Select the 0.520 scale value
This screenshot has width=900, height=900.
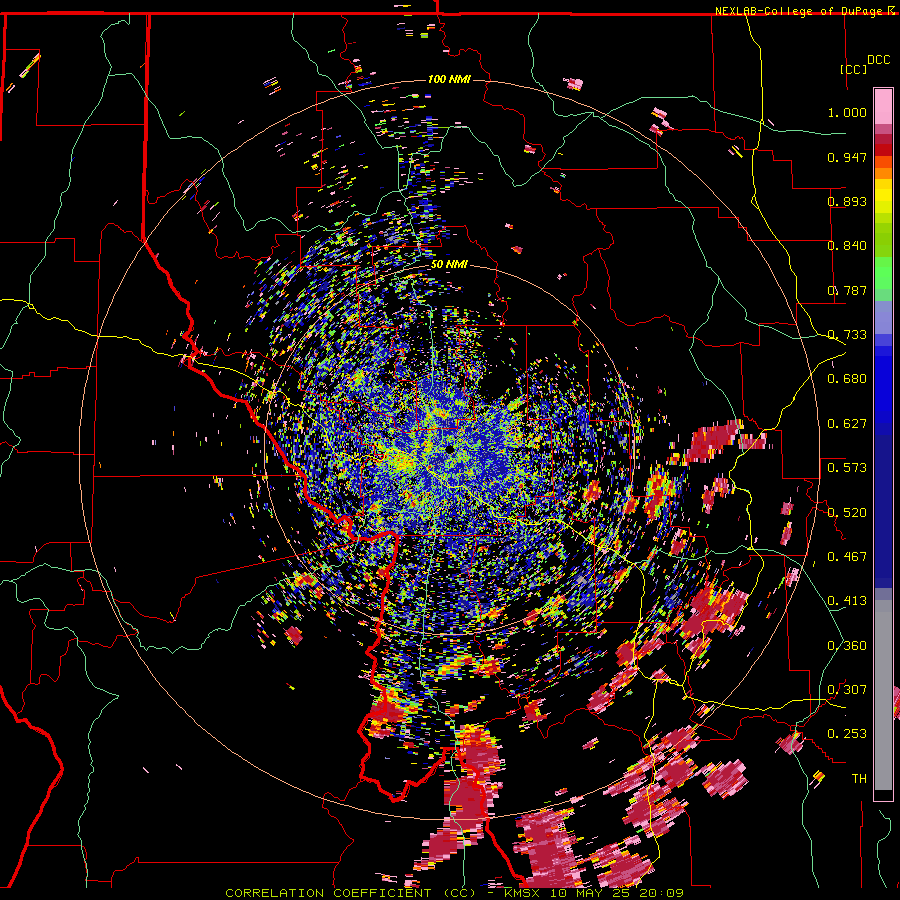(847, 512)
